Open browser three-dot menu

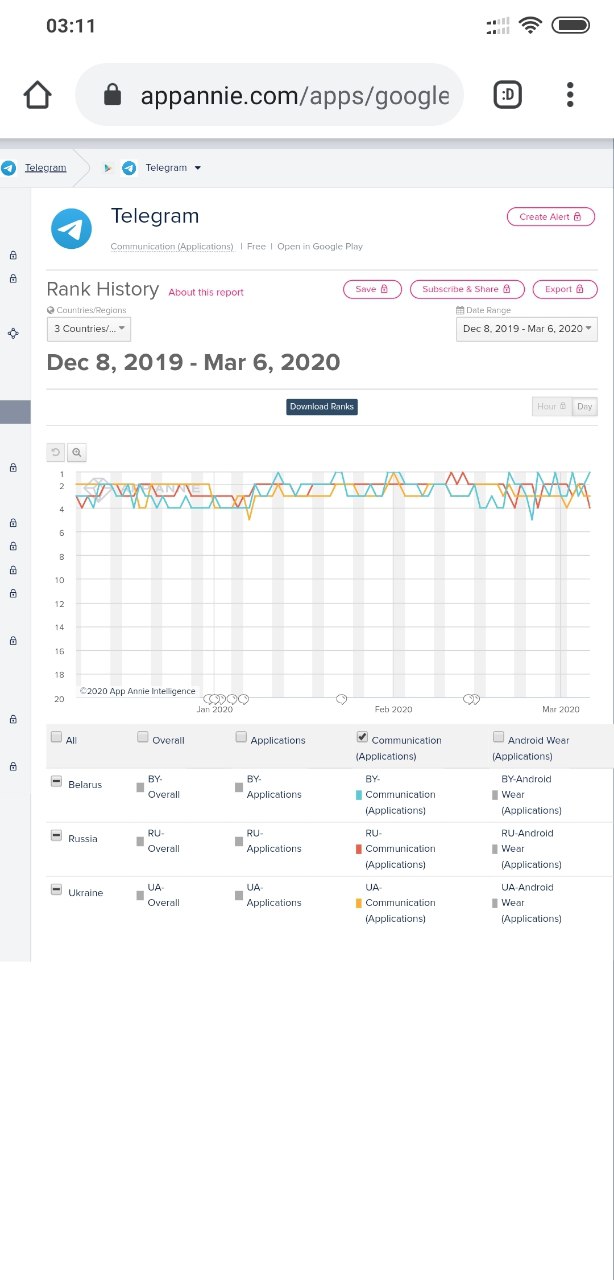pos(570,95)
